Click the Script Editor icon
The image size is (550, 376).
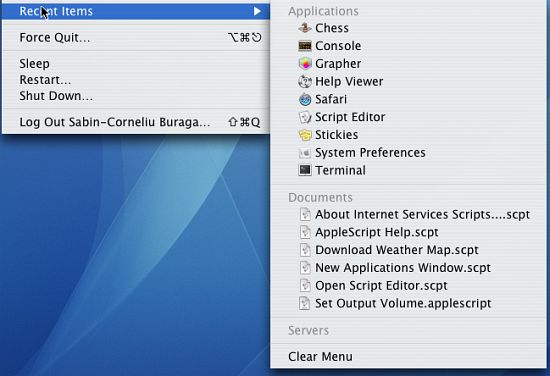(x=305, y=117)
